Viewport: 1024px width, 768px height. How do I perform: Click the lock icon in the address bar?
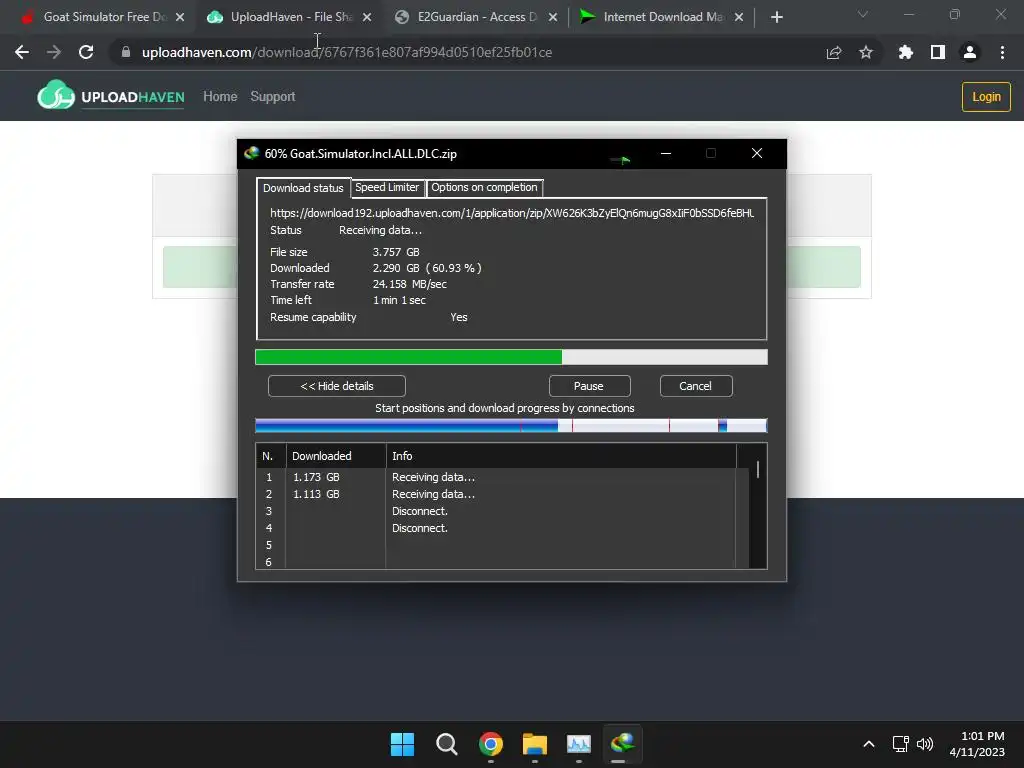[x=126, y=52]
